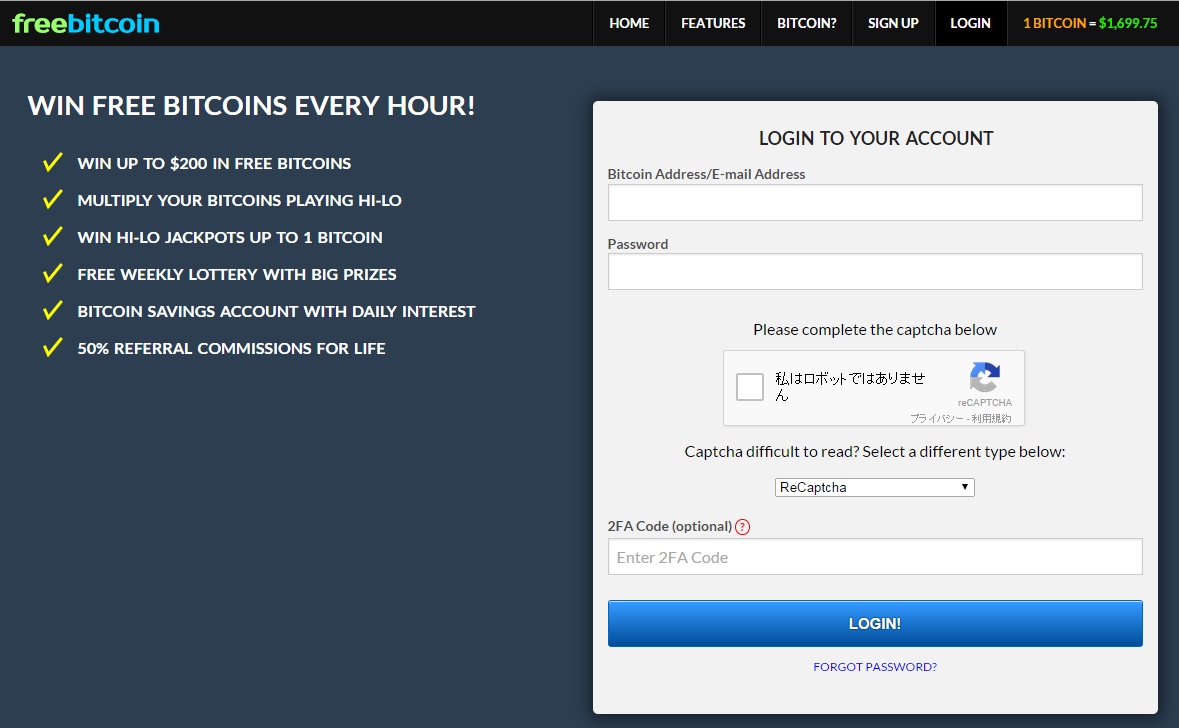Click the freebitcoin logo
1179x728 pixels.
click(x=86, y=23)
